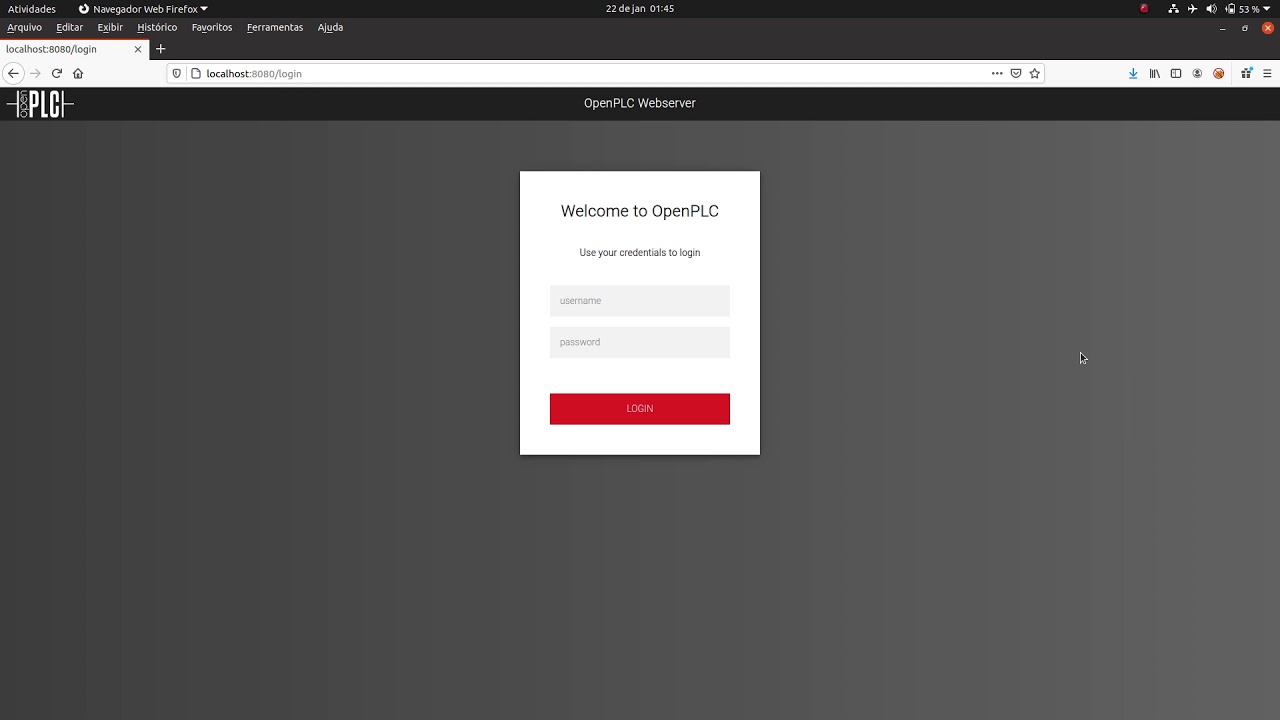
Task: Click the orange blocked extension icon
Action: [x=1218, y=73]
